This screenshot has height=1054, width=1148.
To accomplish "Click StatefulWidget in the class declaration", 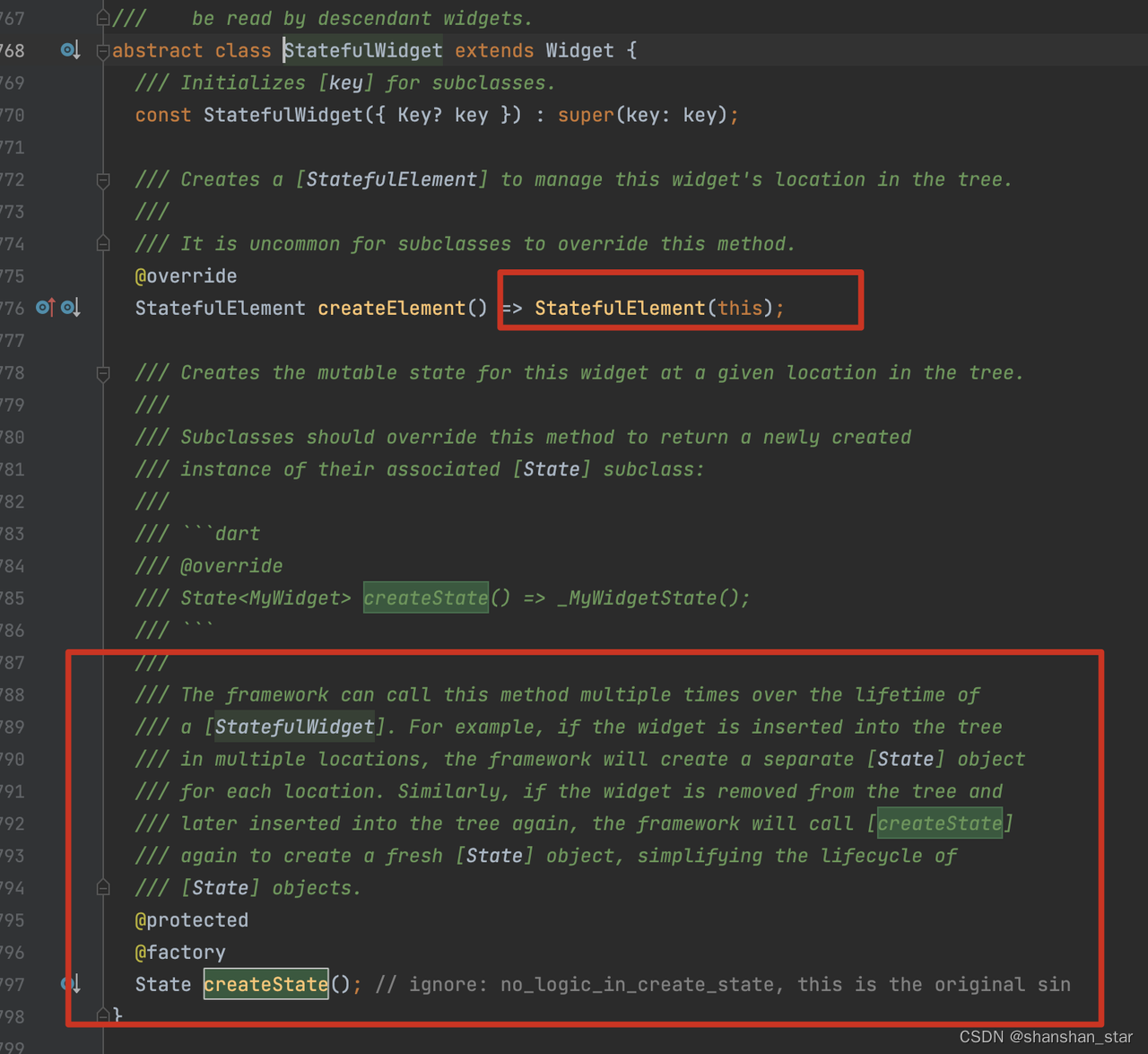I will [363, 50].
